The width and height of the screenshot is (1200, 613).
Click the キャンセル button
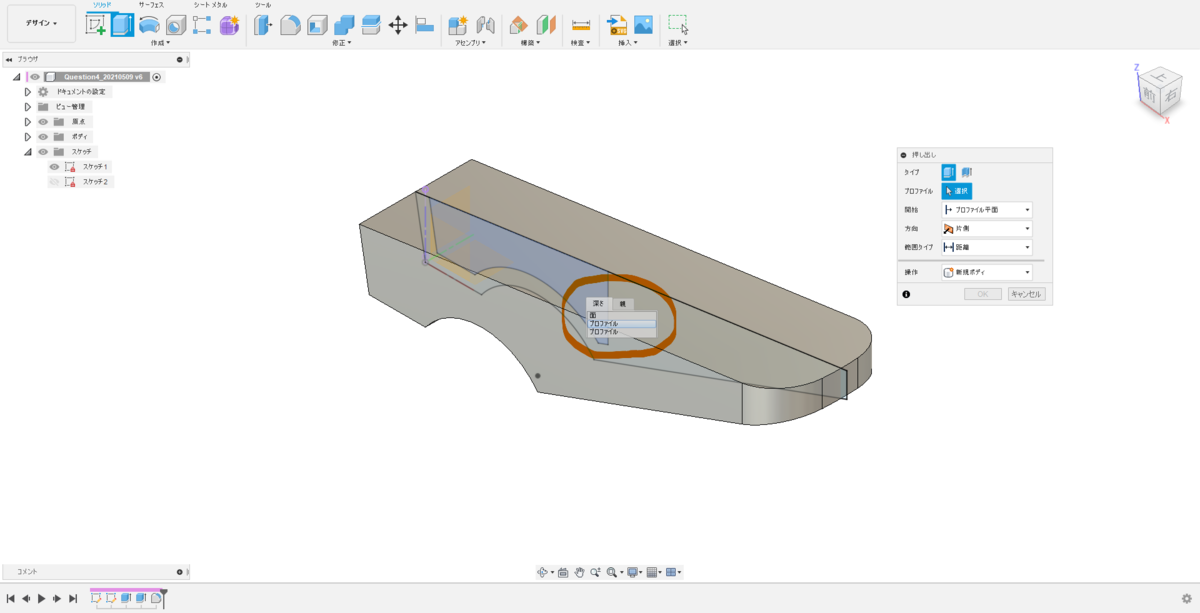1025,294
